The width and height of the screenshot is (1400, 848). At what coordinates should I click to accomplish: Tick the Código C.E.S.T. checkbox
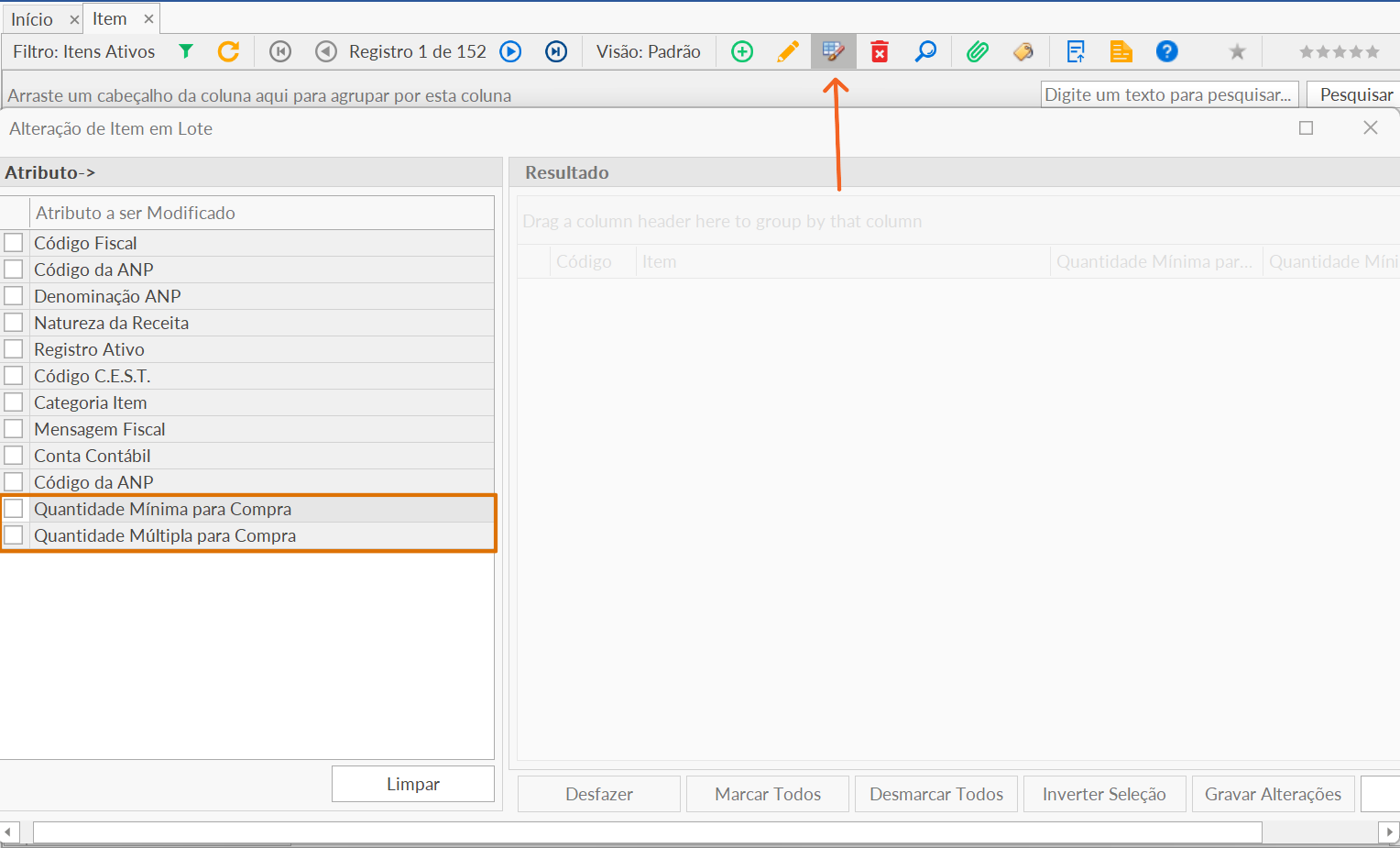coord(14,375)
